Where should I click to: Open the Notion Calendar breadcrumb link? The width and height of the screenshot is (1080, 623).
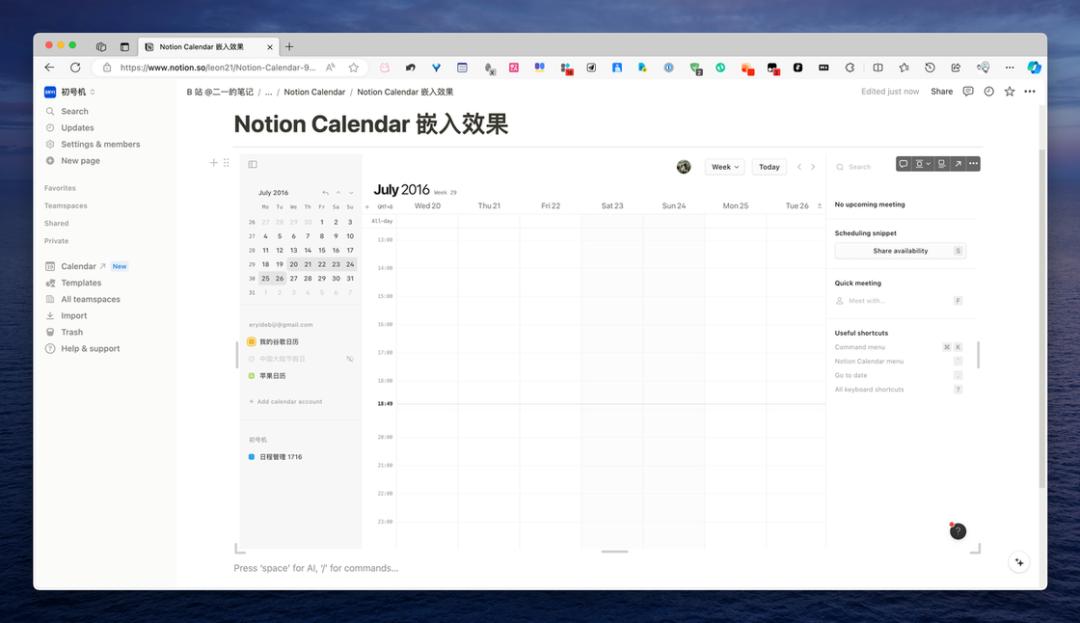[x=314, y=92]
